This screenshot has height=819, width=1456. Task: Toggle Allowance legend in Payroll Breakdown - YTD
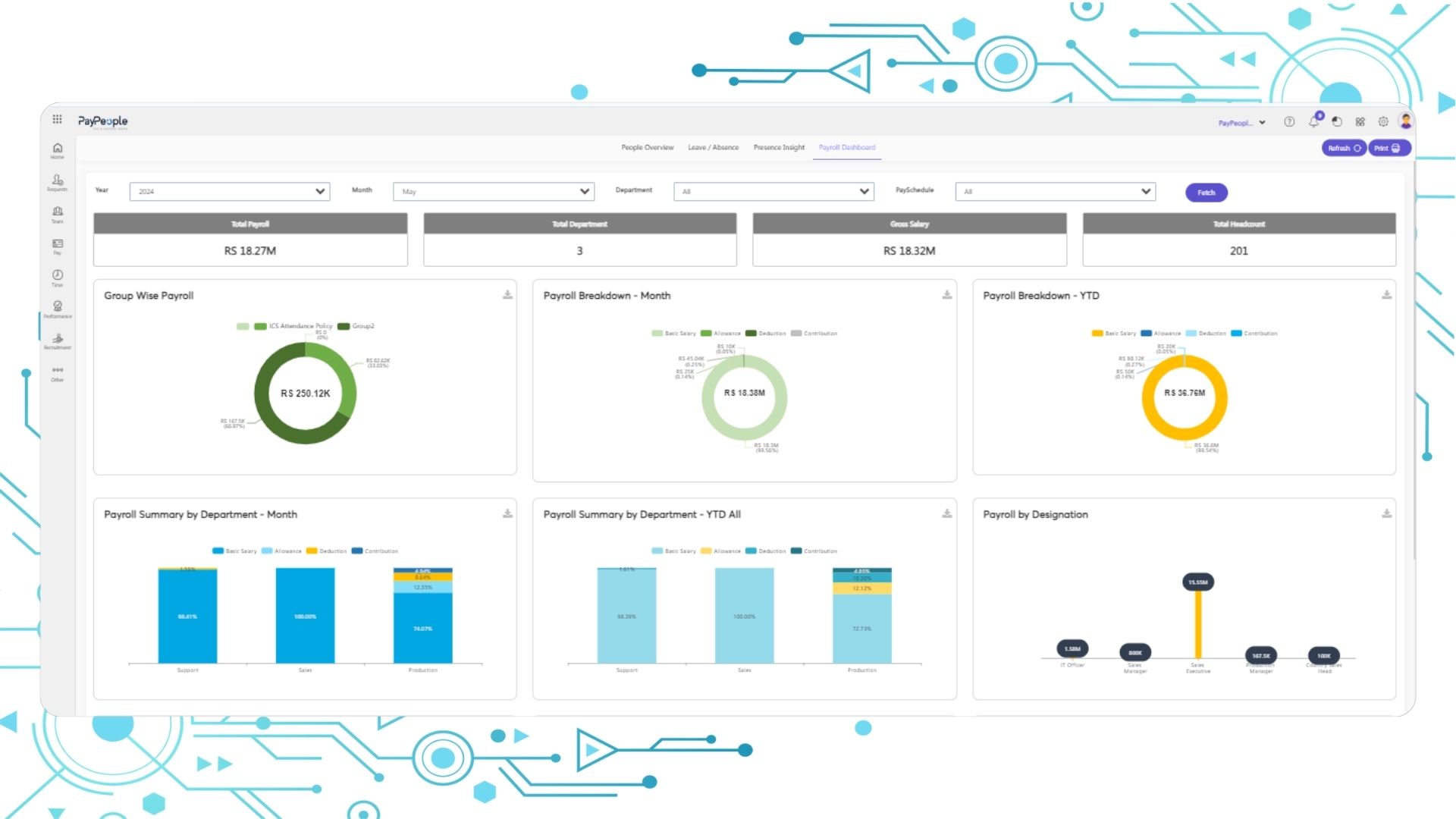point(1161,334)
